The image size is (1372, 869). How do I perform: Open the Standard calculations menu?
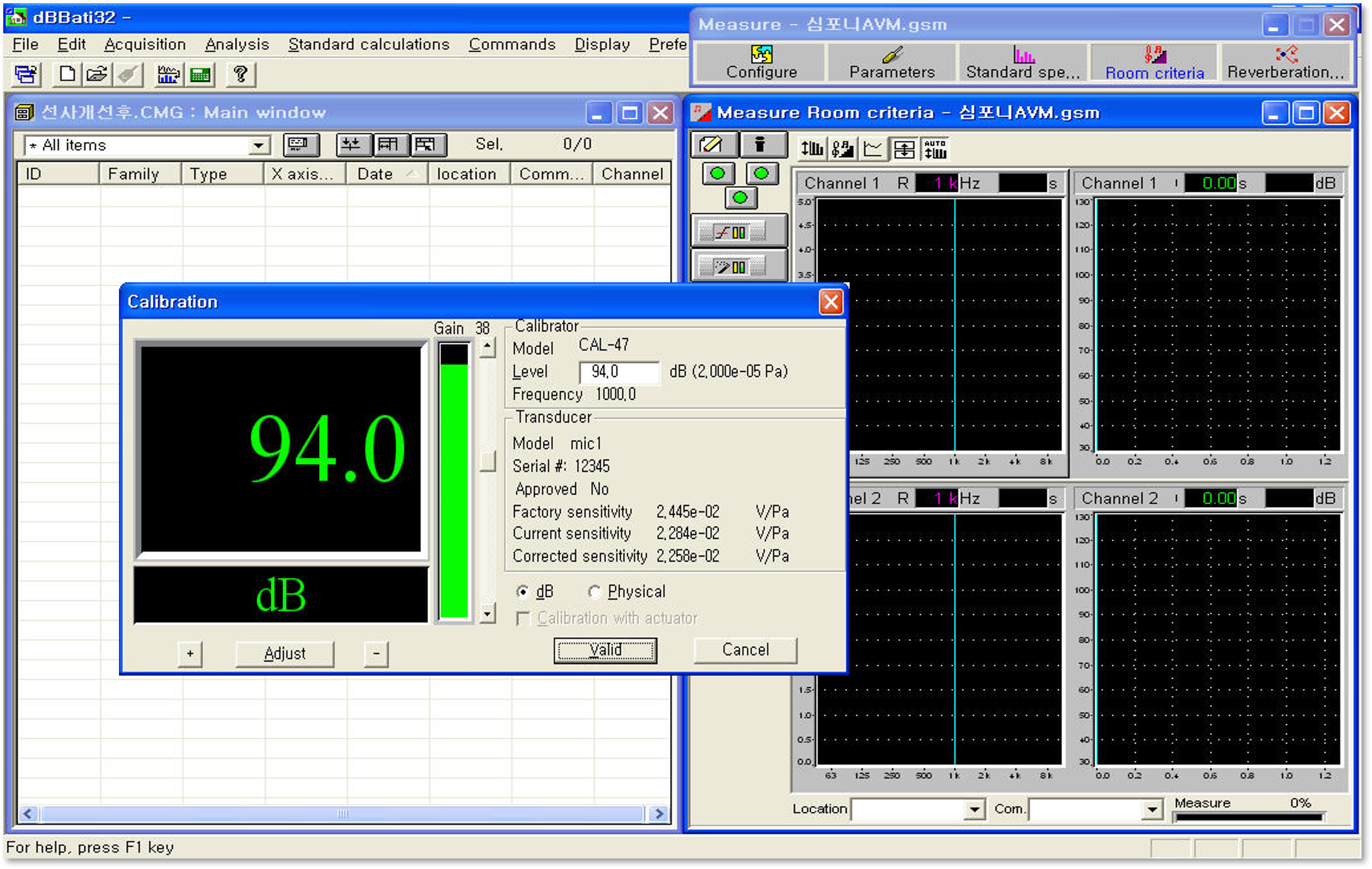click(369, 44)
